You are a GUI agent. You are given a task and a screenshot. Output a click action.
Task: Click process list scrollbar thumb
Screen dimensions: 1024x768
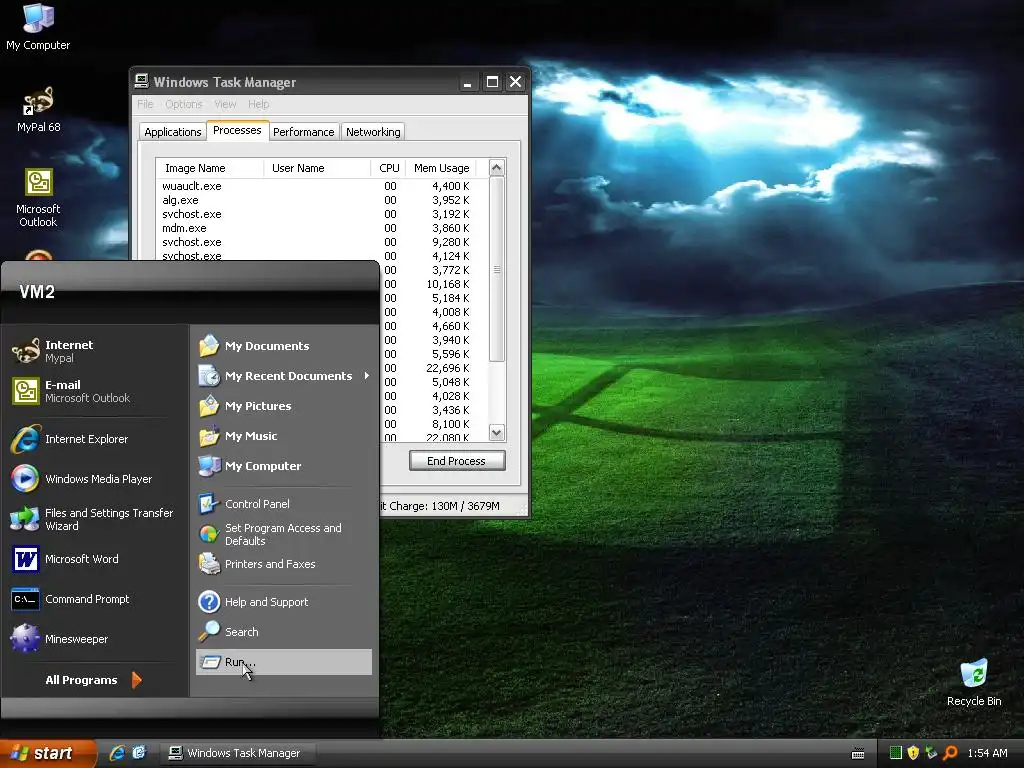coord(496,269)
